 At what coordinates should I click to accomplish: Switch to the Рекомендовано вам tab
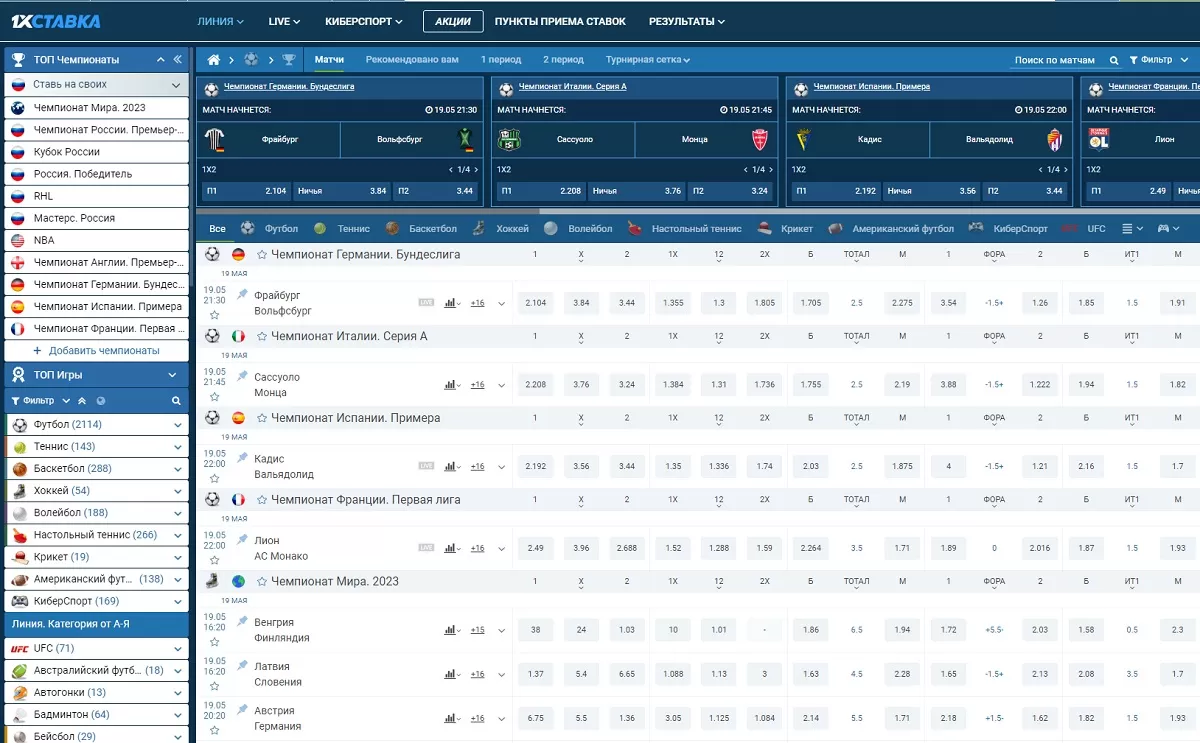pyautogui.click(x=412, y=60)
